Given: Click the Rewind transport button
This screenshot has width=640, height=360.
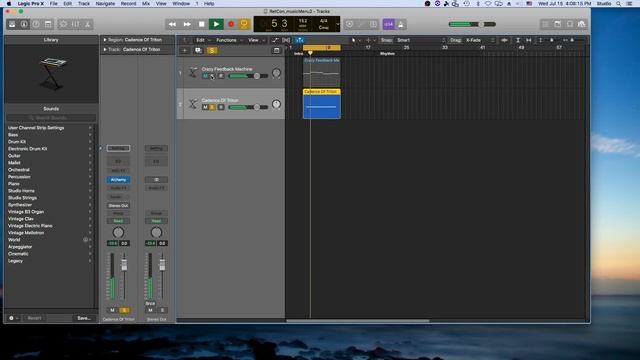Looking at the screenshot, I should [172, 24].
